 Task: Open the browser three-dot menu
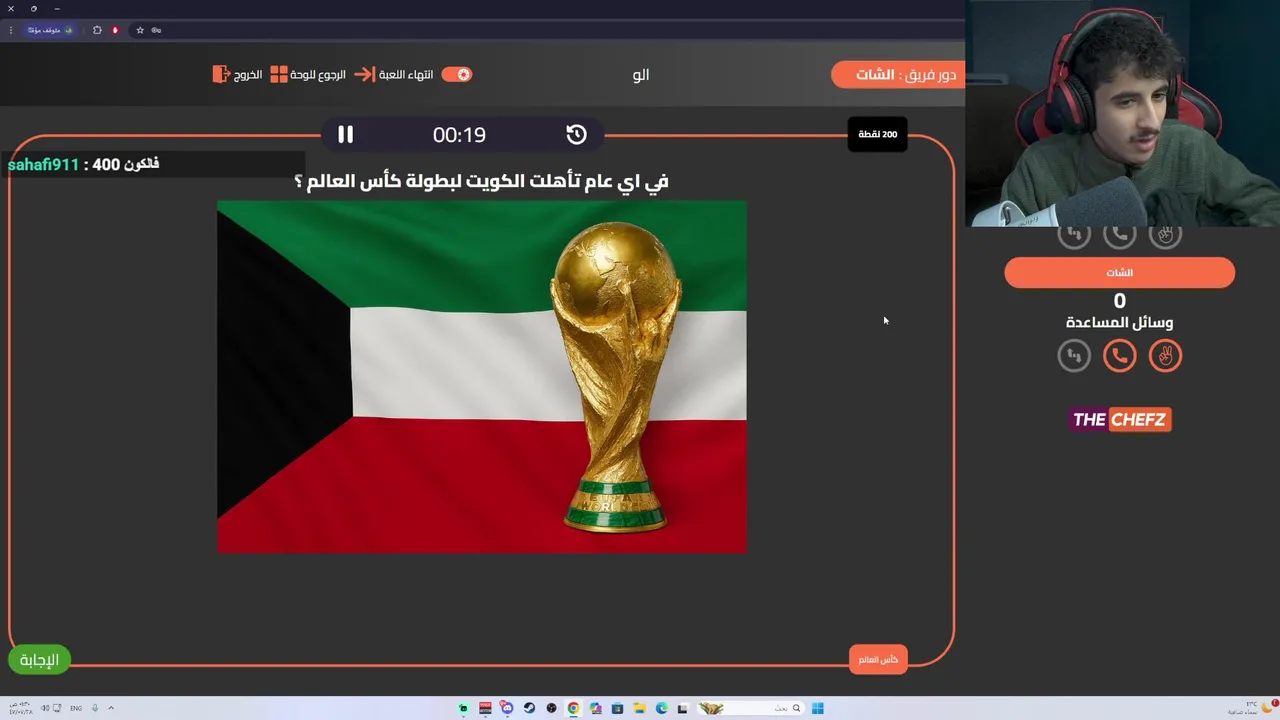click(x=11, y=30)
